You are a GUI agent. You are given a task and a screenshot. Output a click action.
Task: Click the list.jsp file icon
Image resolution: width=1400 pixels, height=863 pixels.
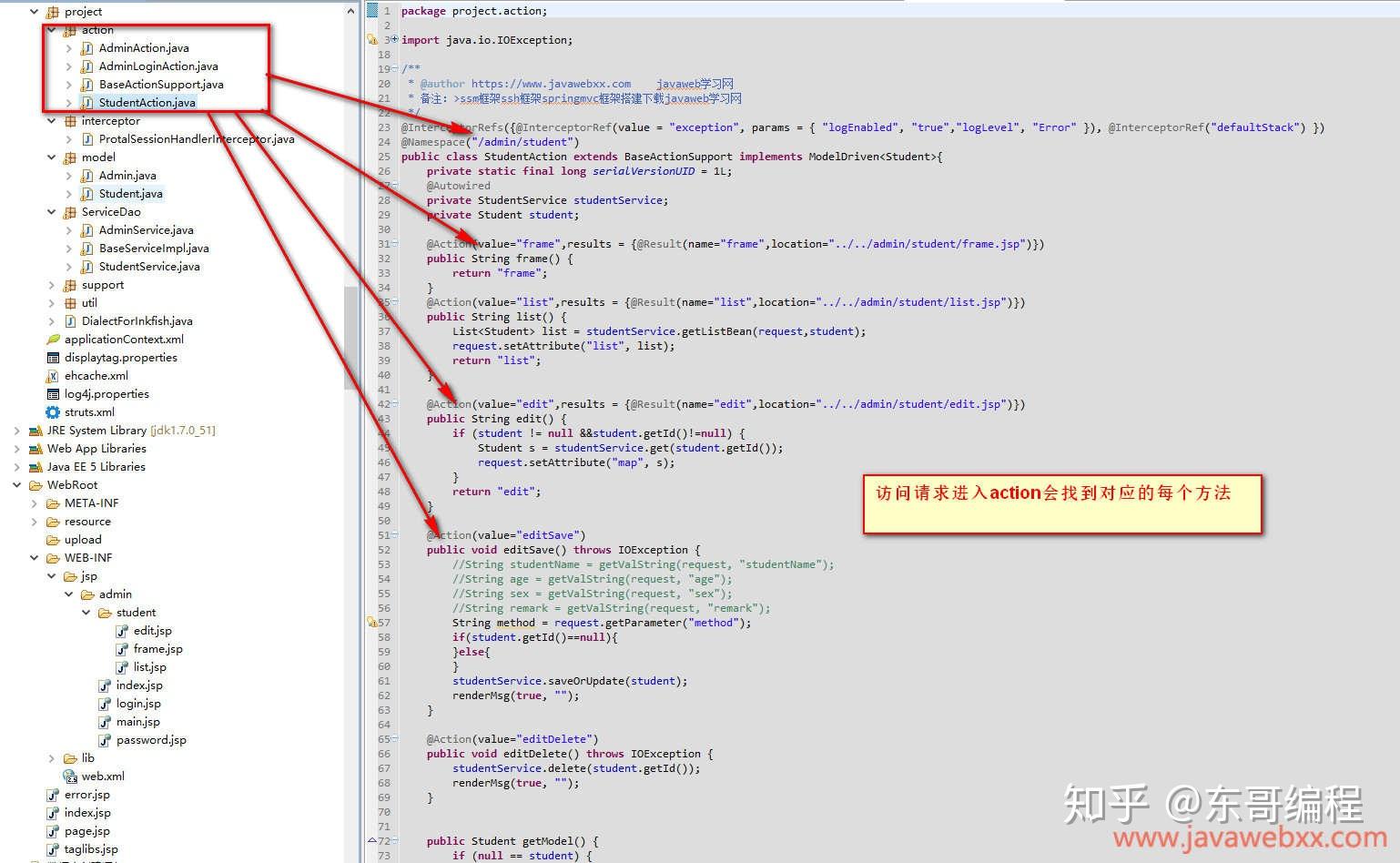(122, 667)
